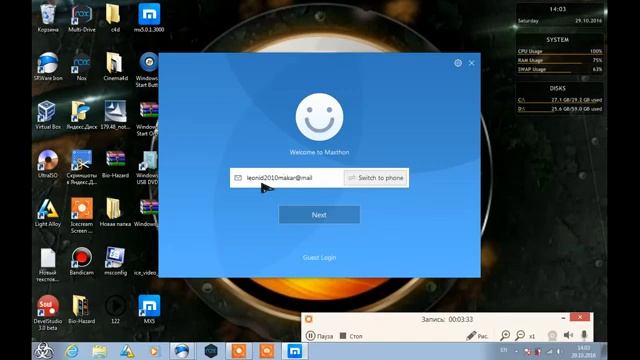Click the Next button
This screenshot has width=640, height=360.
[x=319, y=215]
